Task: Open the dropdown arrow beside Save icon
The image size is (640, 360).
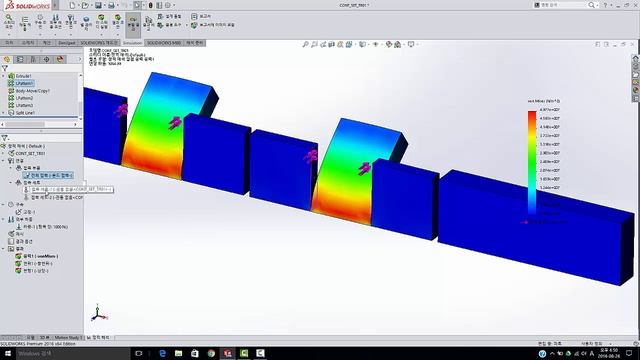Action: pos(104,5)
